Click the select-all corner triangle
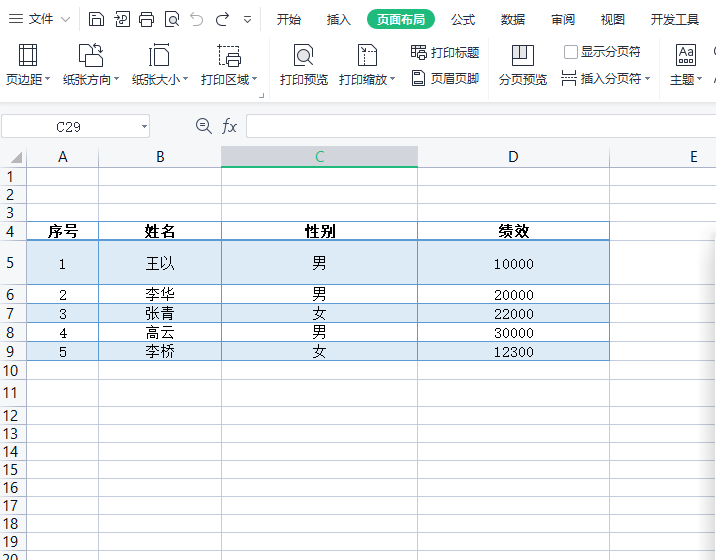Image resolution: width=716 pixels, height=560 pixels. (16, 157)
